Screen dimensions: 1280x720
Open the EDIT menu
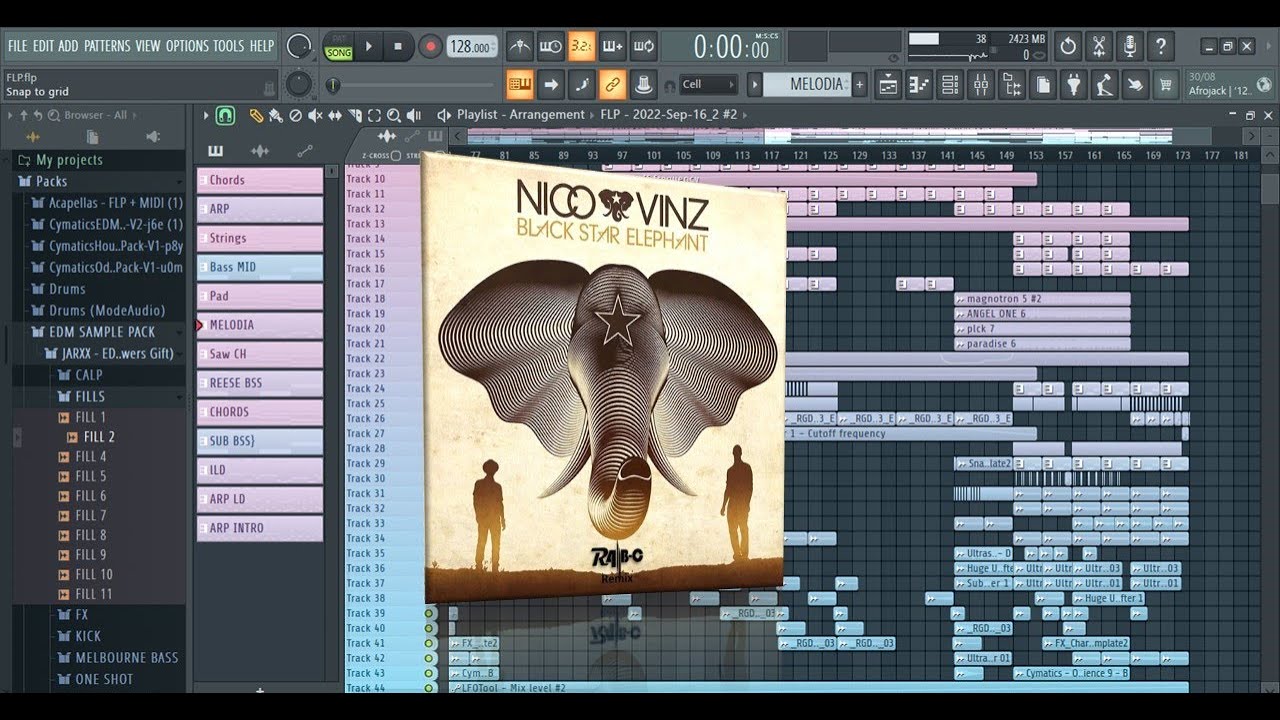pyautogui.click(x=43, y=46)
